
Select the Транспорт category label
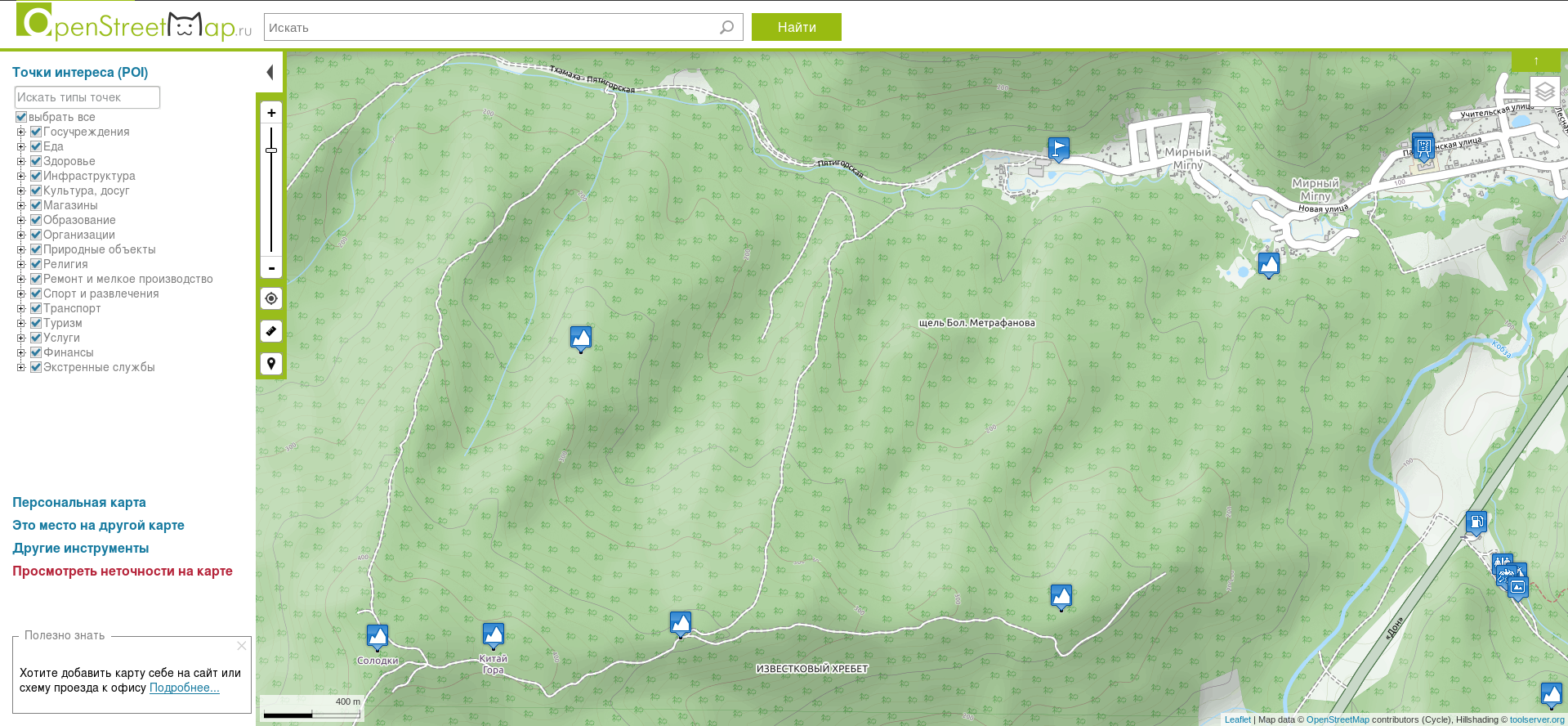(72, 308)
